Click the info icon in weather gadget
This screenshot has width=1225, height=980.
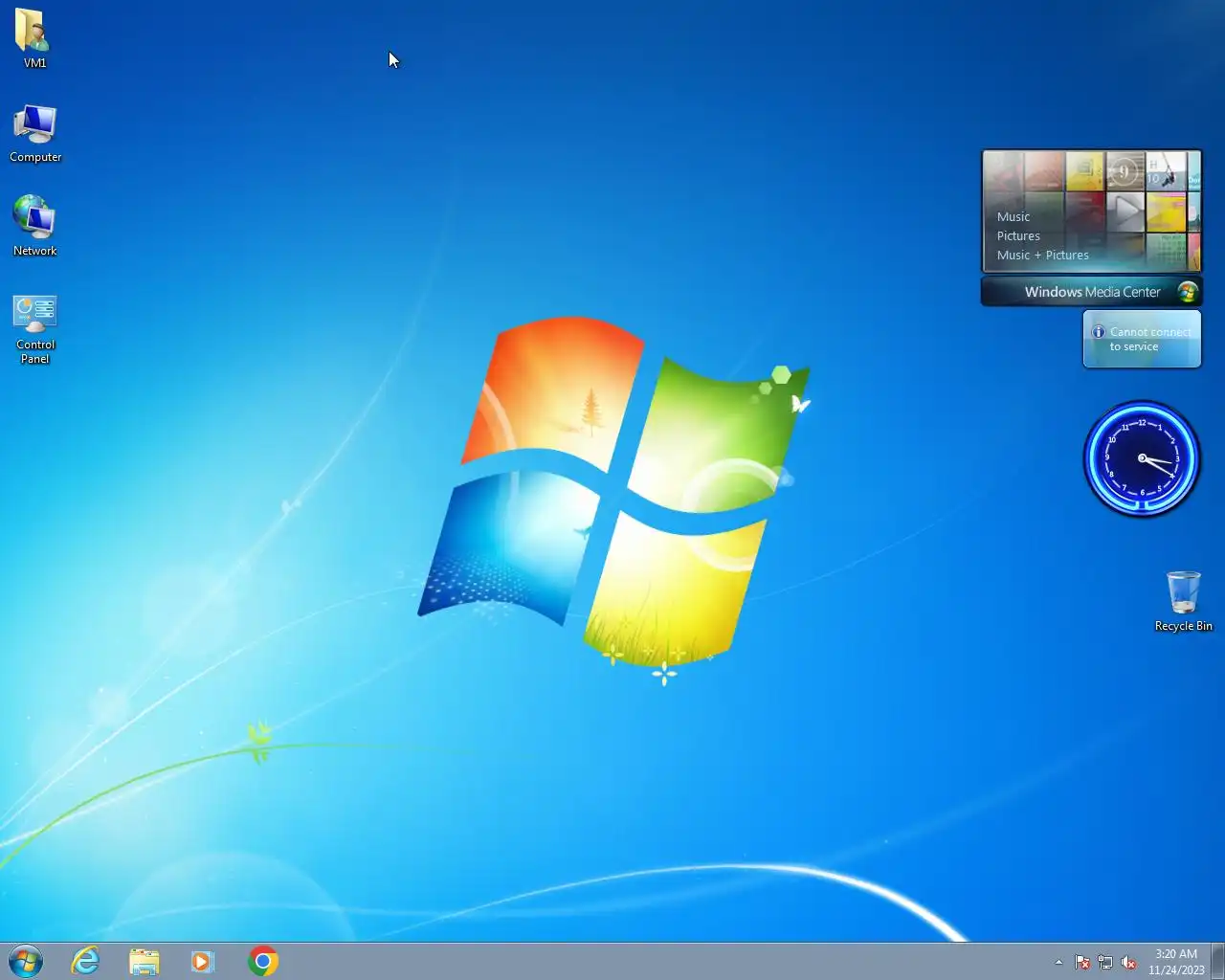coord(1099,332)
